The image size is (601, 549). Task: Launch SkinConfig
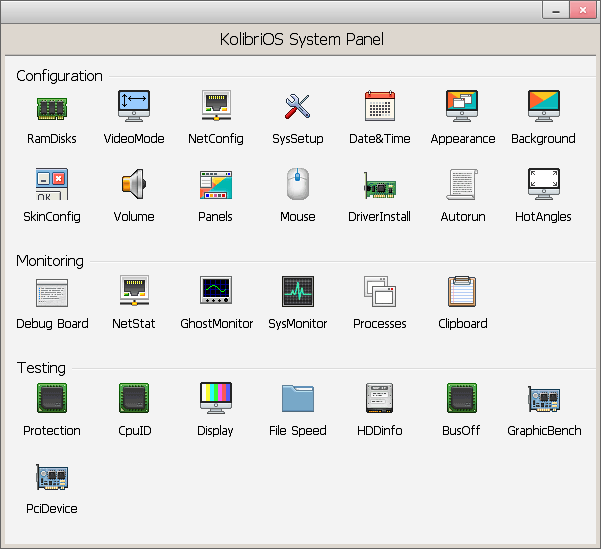pyautogui.click(x=52, y=184)
